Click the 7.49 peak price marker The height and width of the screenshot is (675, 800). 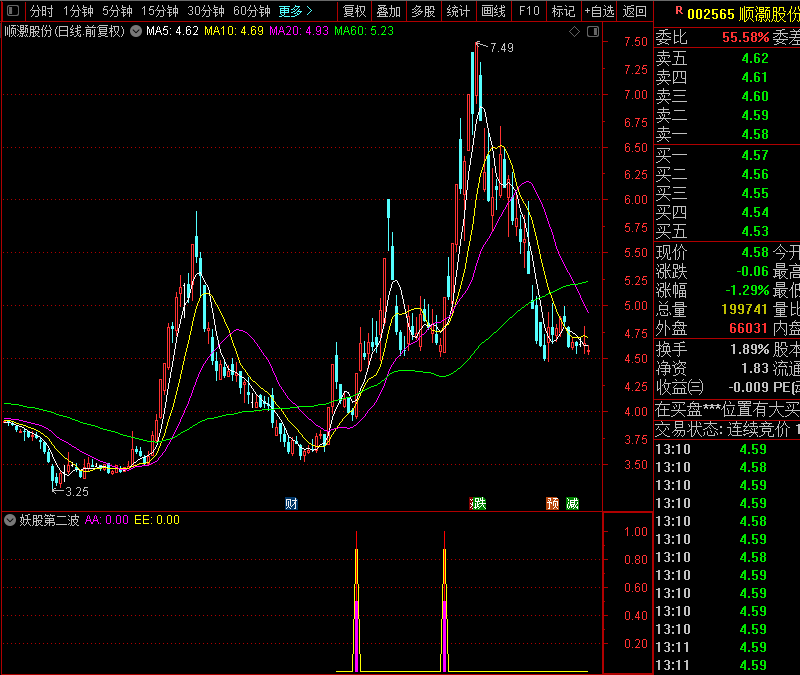[x=501, y=48]
